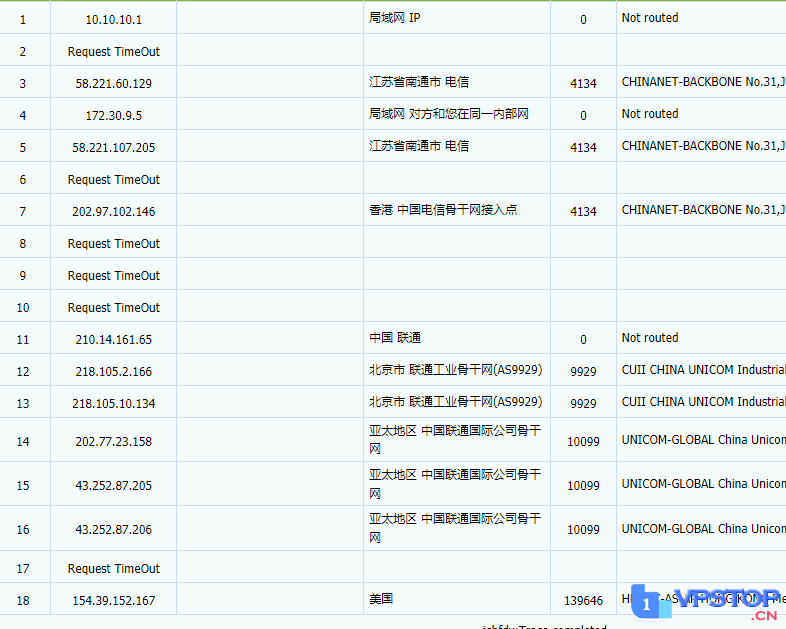The width and height of the screenshot is (786, 629).
Task: Select IP address 202.77.23.158
Action: [x=113, y=442]
